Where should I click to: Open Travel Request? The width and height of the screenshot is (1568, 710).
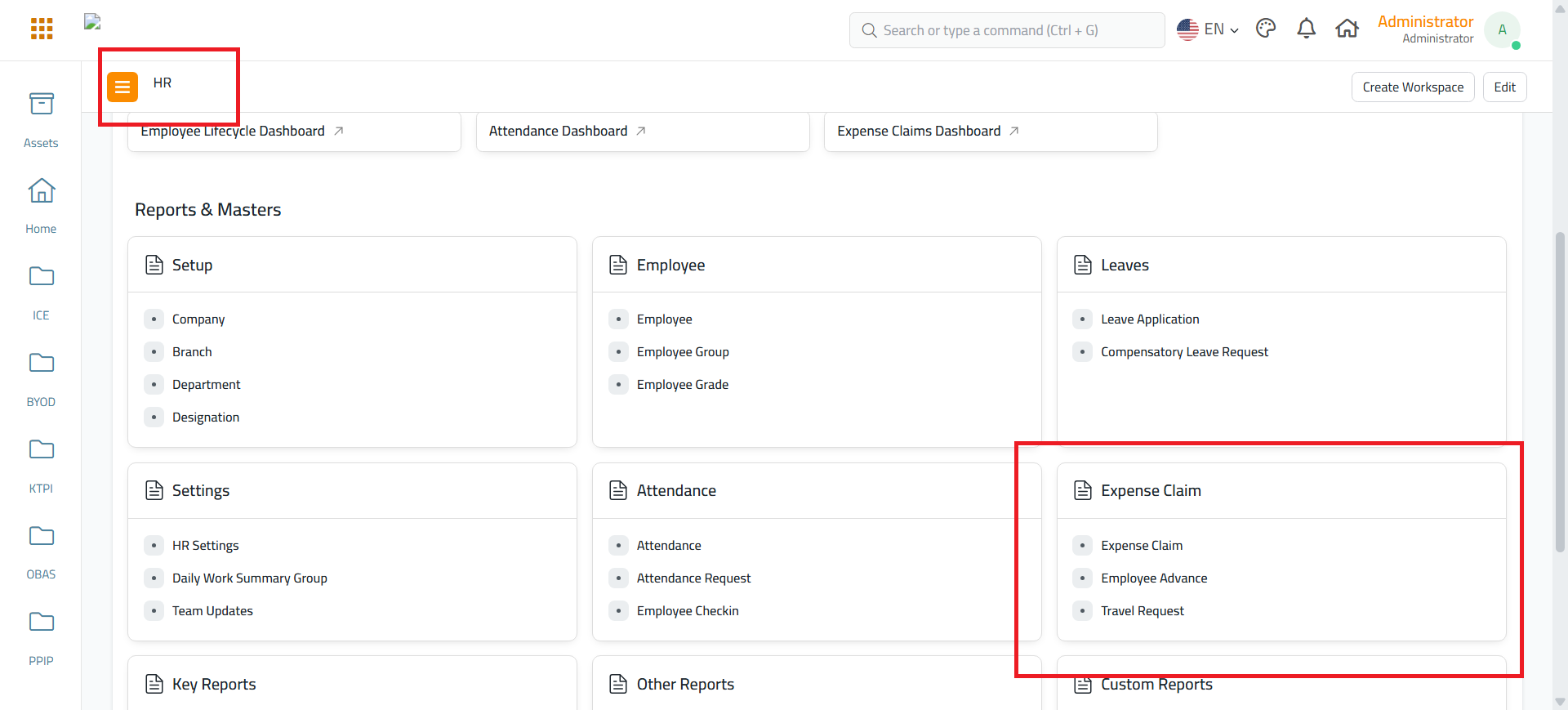pyautogui.click(x=1143, y=611)
